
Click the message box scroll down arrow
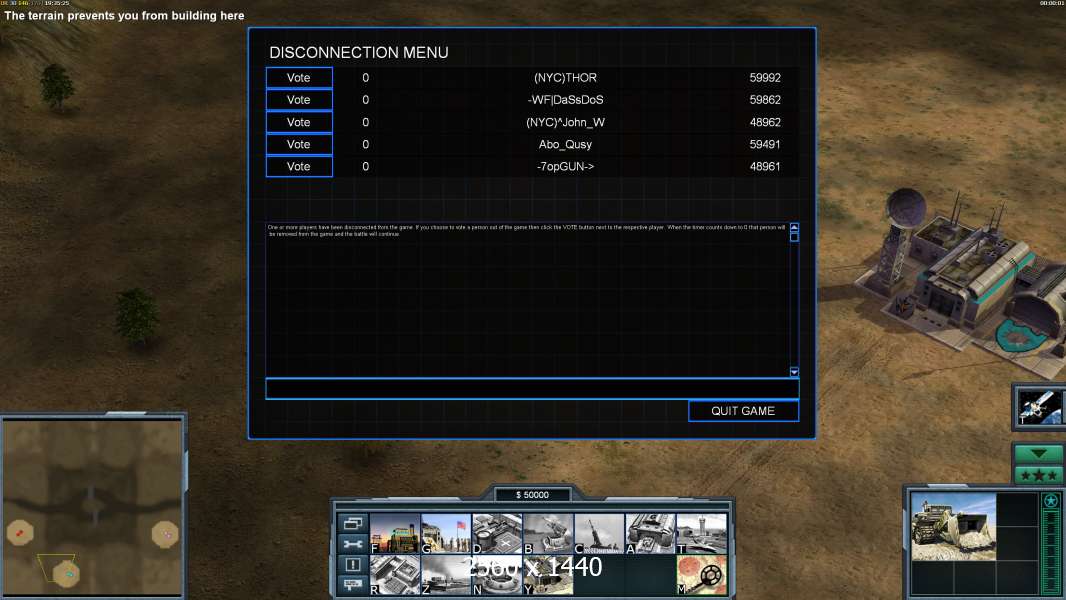click(x=794, y=372)
